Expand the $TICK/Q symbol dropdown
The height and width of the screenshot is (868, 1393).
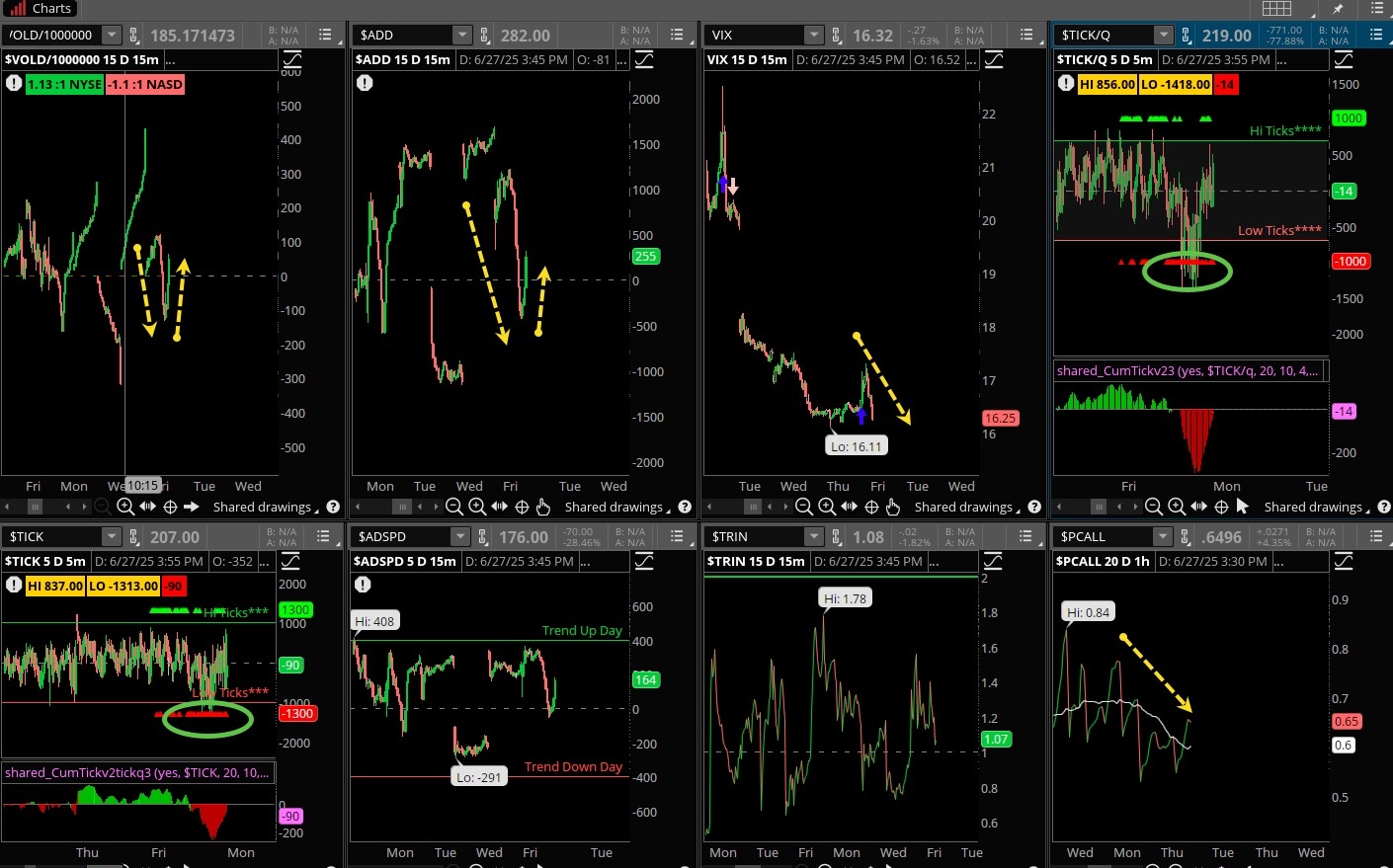[x=1163, y=36]
